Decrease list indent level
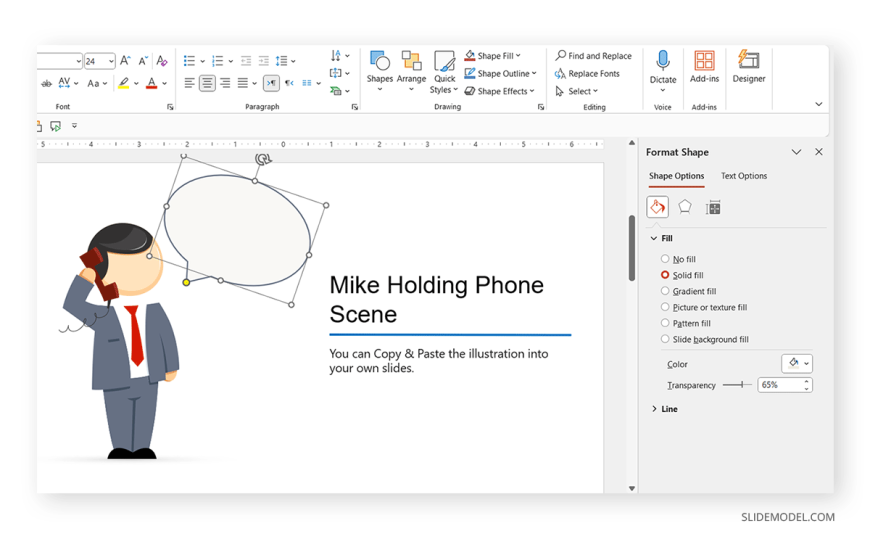Image resolution: width=870 pixels, height=539 pixels. [246, 61]
